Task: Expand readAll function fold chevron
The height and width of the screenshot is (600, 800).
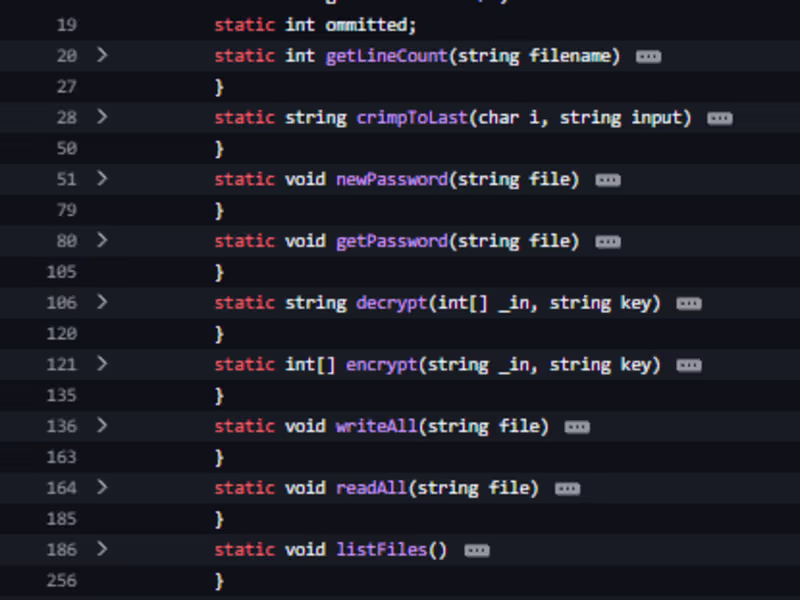Action: pyautogui.click(x=101, y=488)
